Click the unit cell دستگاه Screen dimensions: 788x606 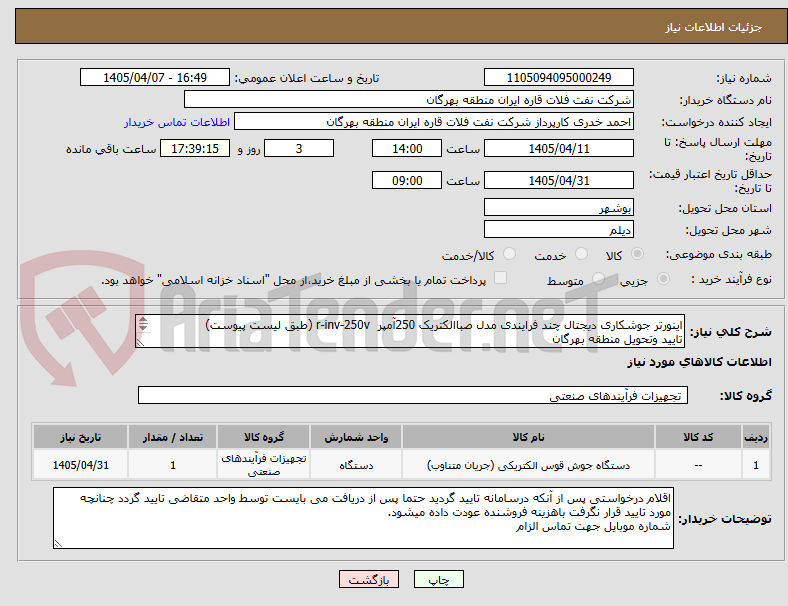pyautogui.click(x=356, y=465)
